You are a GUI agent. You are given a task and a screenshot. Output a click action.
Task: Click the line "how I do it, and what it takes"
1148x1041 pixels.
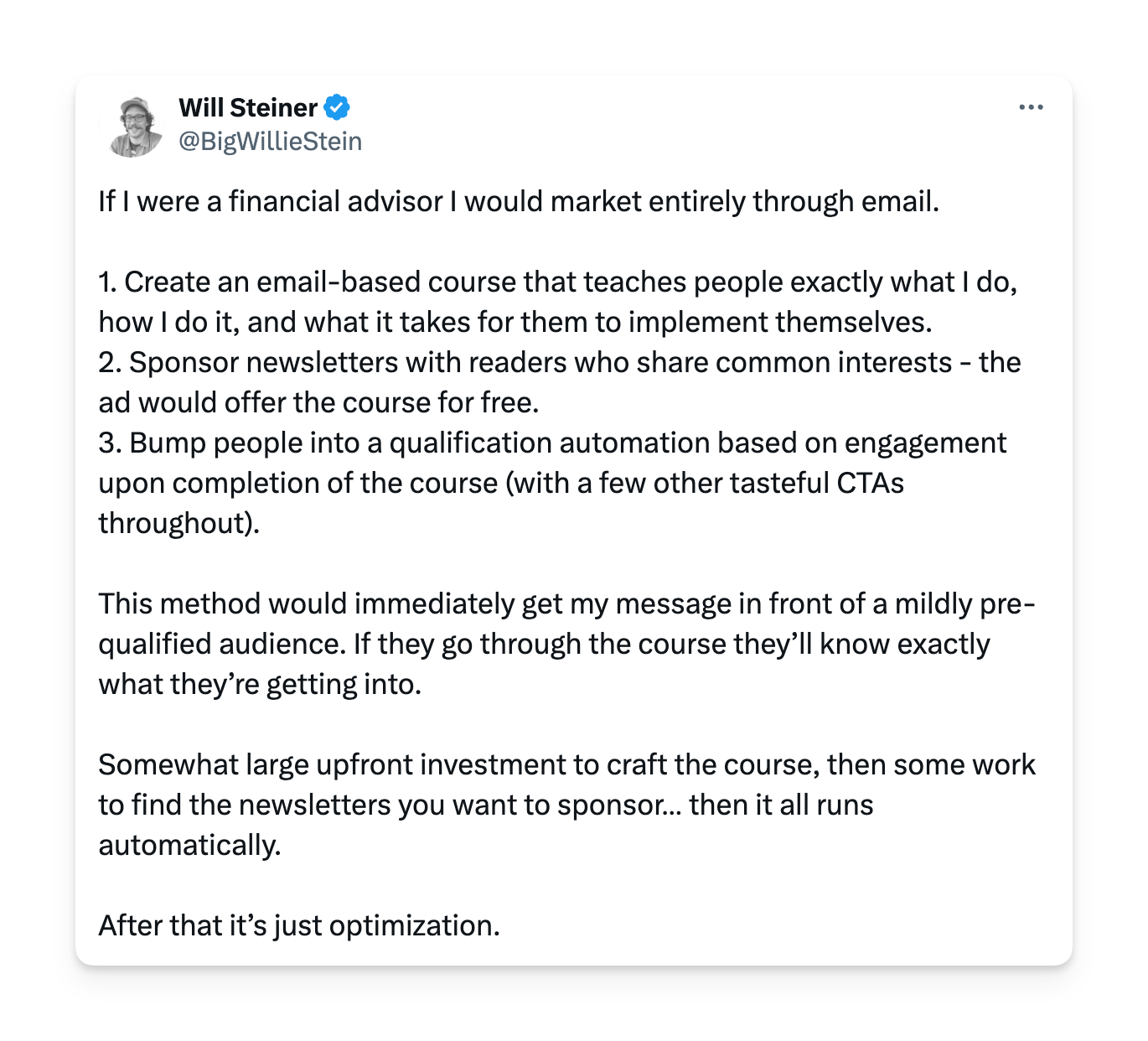click(x=515, y=323)
